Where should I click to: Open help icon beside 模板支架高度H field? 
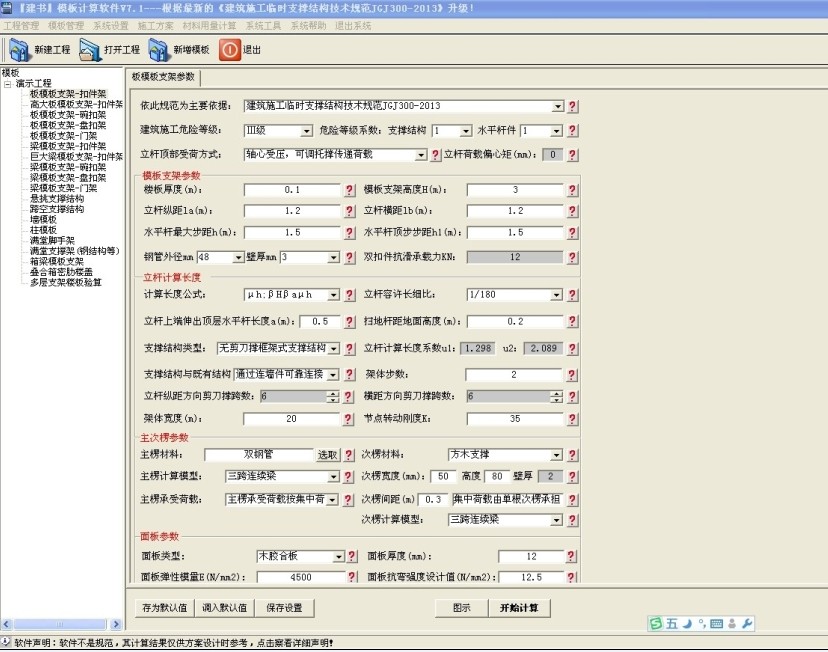click(572, 190)
